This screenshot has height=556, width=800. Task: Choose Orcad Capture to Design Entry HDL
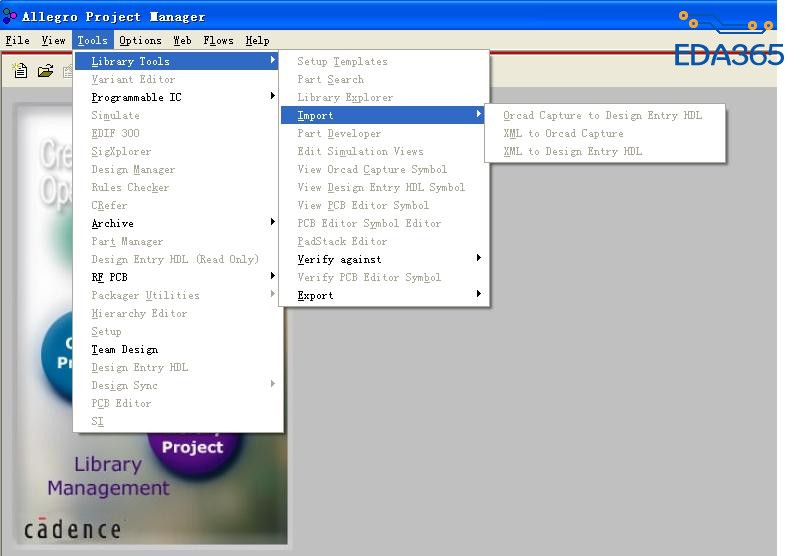coord(605,115)
